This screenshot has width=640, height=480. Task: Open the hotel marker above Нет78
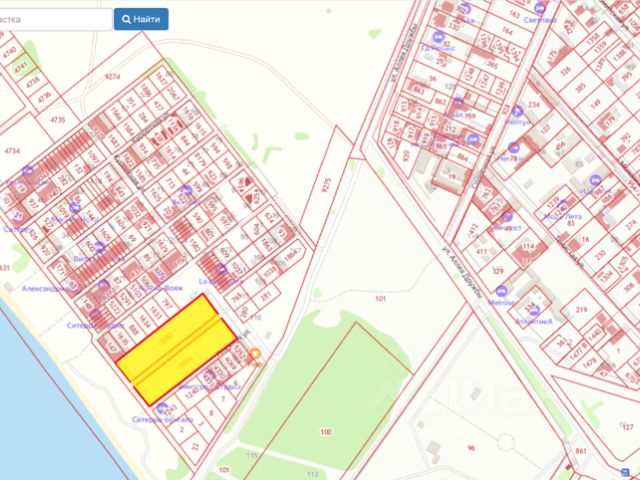(513, 147)
